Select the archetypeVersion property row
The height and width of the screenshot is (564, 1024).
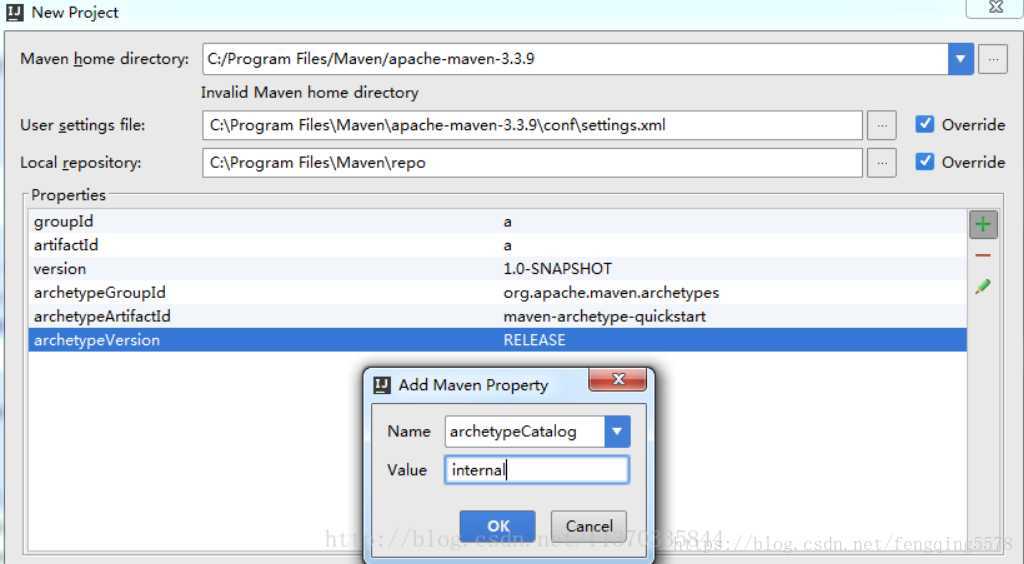coord(498,340)
